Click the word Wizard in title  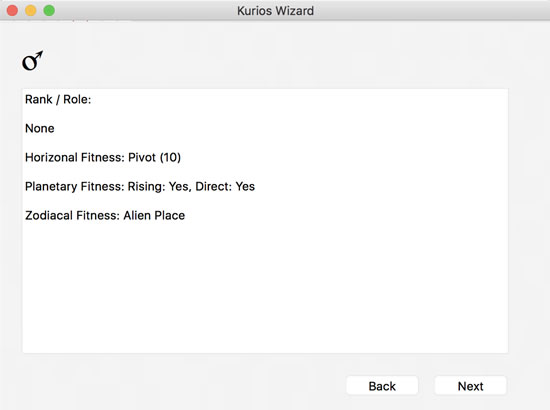(x=295, y=11)
